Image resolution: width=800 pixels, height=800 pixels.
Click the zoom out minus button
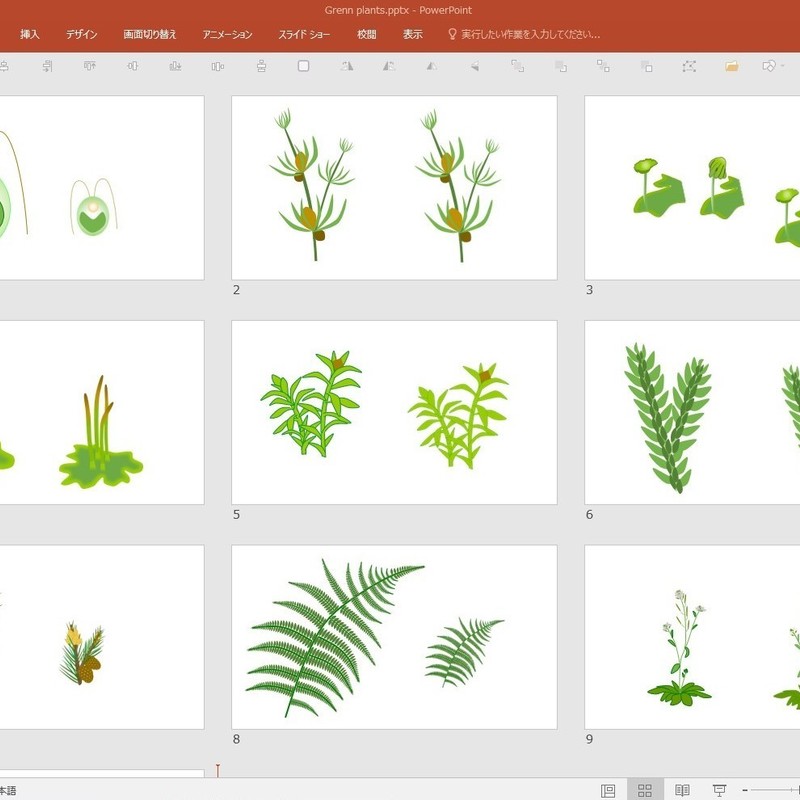coord(745,790)
